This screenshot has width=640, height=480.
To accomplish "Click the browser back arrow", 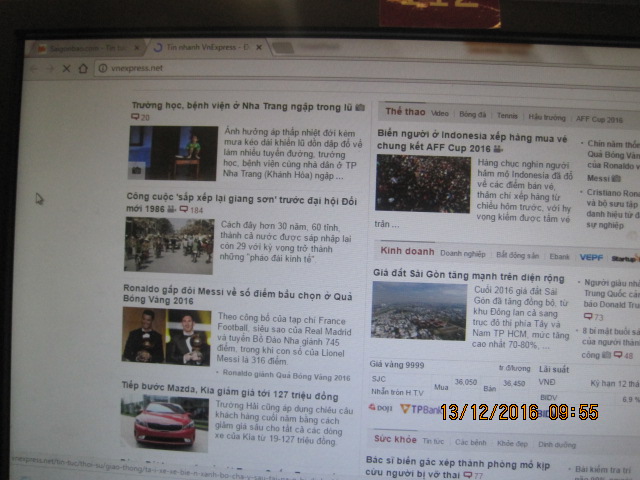I will pos(34,69).
